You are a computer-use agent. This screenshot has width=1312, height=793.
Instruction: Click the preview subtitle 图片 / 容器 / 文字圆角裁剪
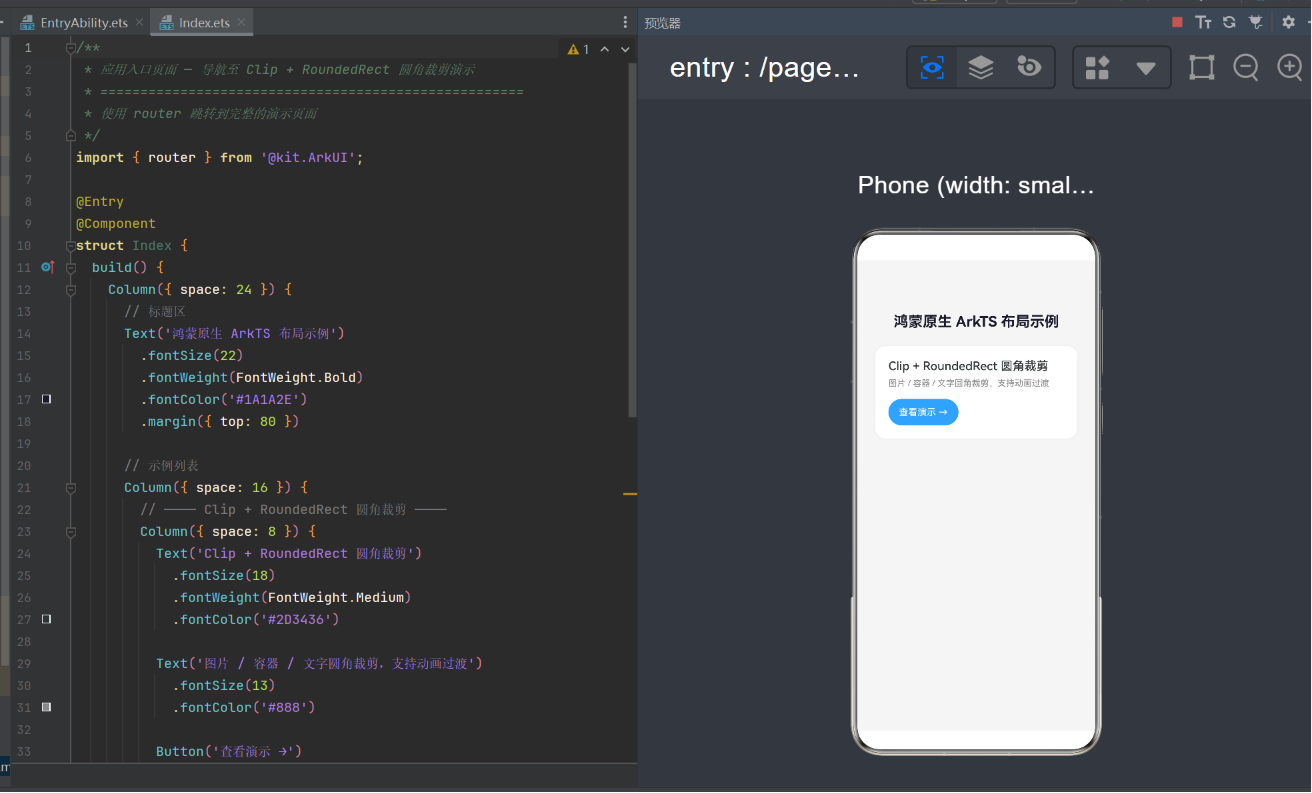[968, 383]
